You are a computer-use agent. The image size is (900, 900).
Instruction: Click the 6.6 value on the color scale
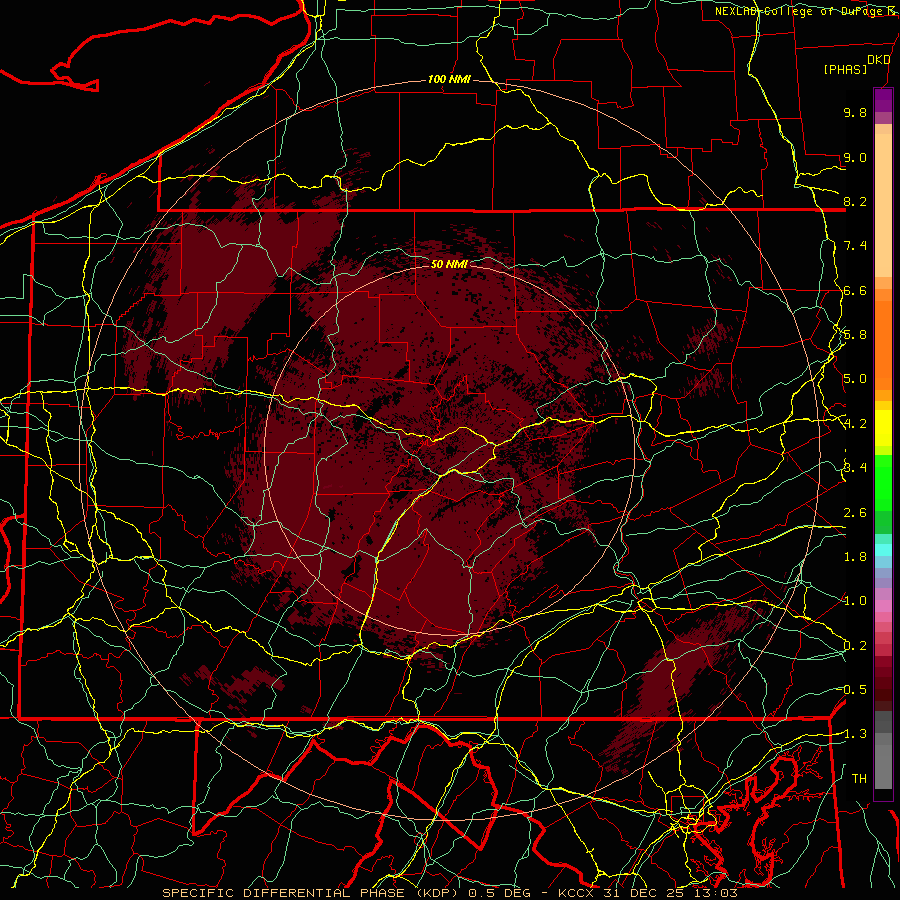(x=855, y=290)
